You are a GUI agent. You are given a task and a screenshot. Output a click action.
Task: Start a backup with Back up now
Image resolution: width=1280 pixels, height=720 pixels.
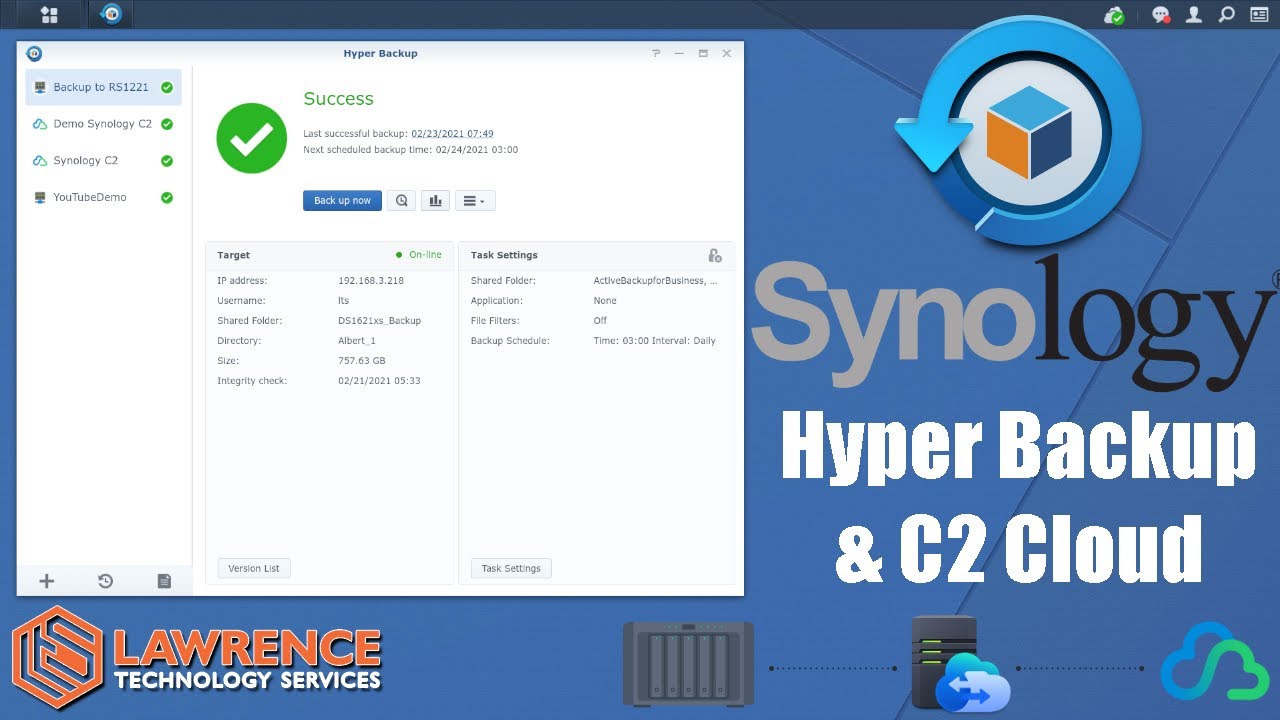point(342,200)
